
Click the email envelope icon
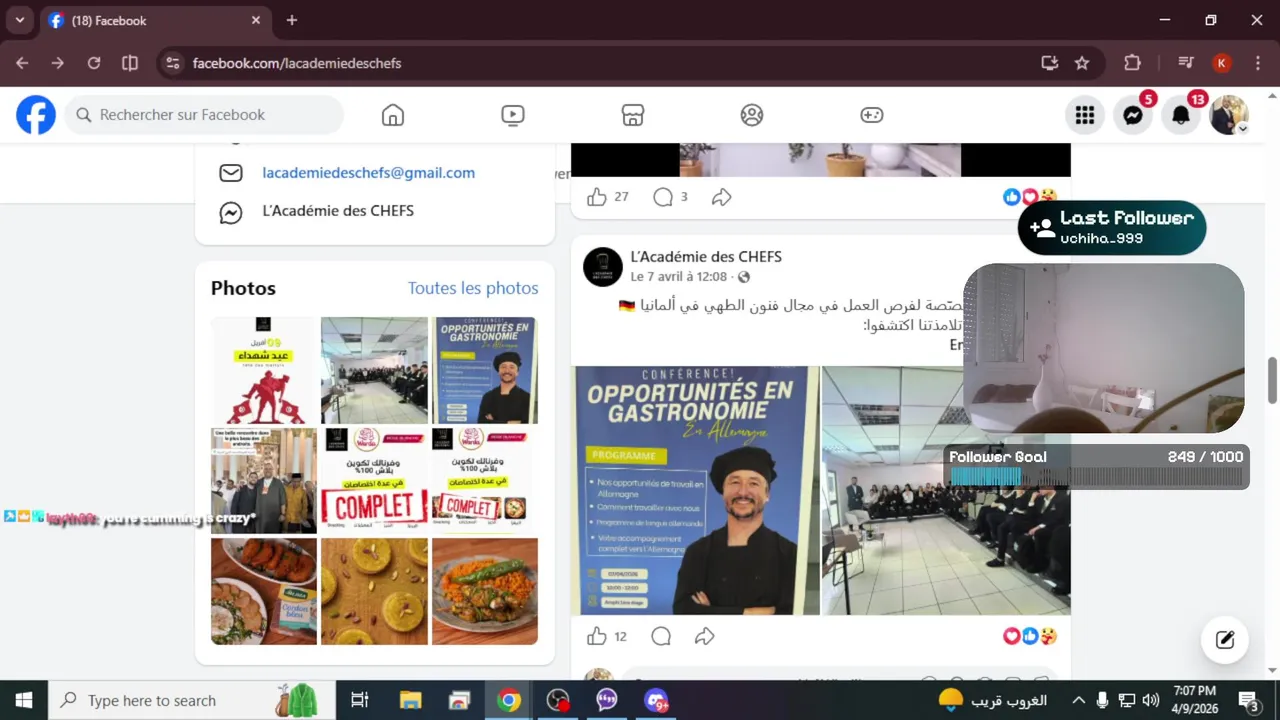(x=231, y=173)
